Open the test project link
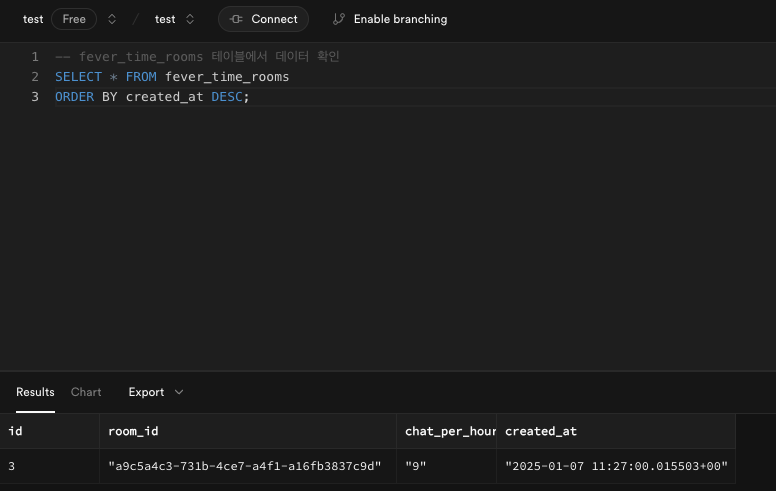Screen dimensions: 776x491 [165, 19]
